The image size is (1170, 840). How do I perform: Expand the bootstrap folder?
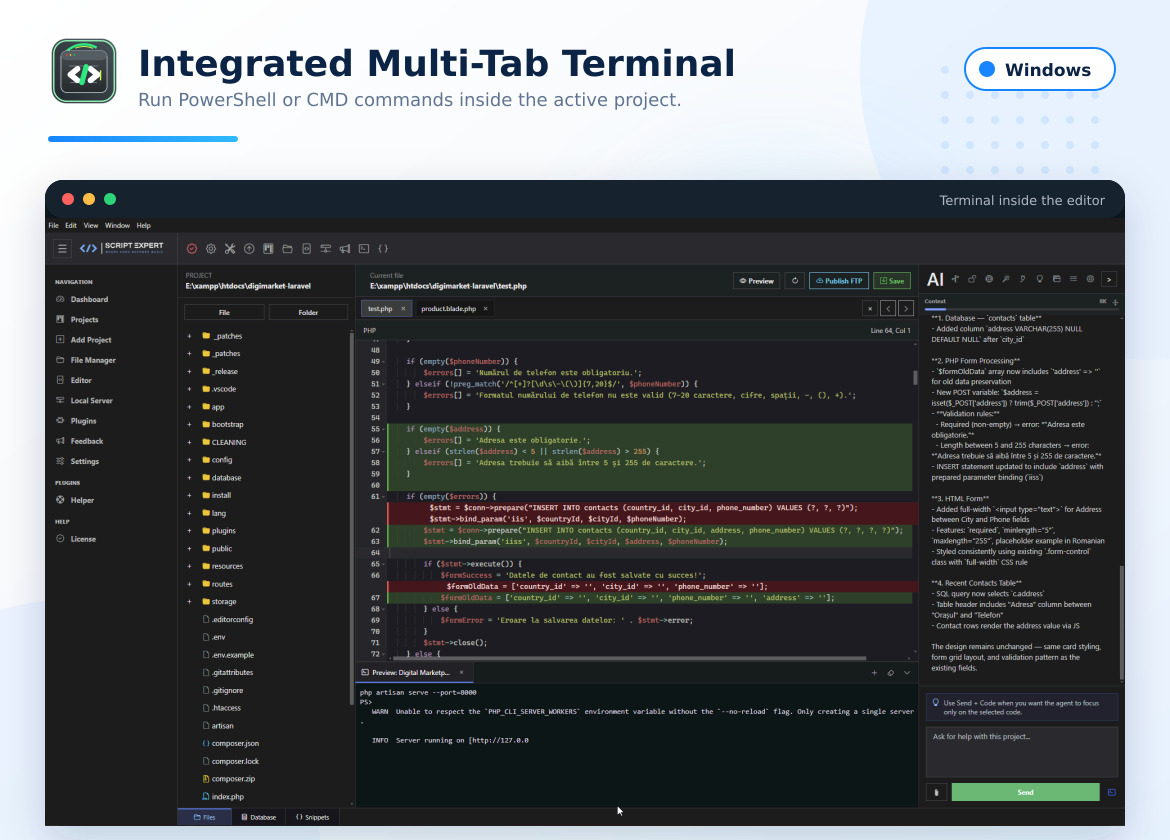[190, 425]
